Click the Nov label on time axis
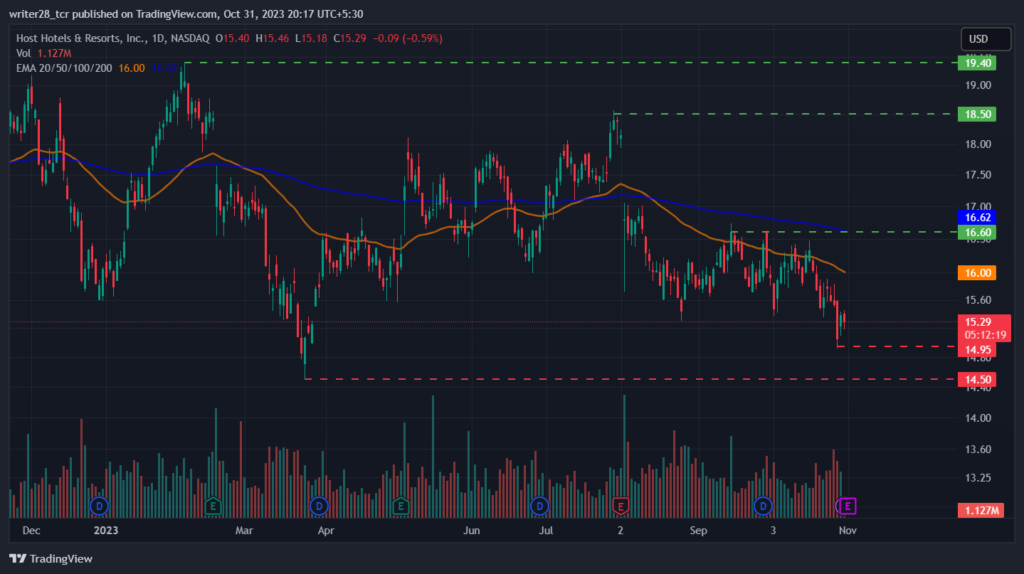Viewport: 1024px width, 574px height. click(848, 530)
